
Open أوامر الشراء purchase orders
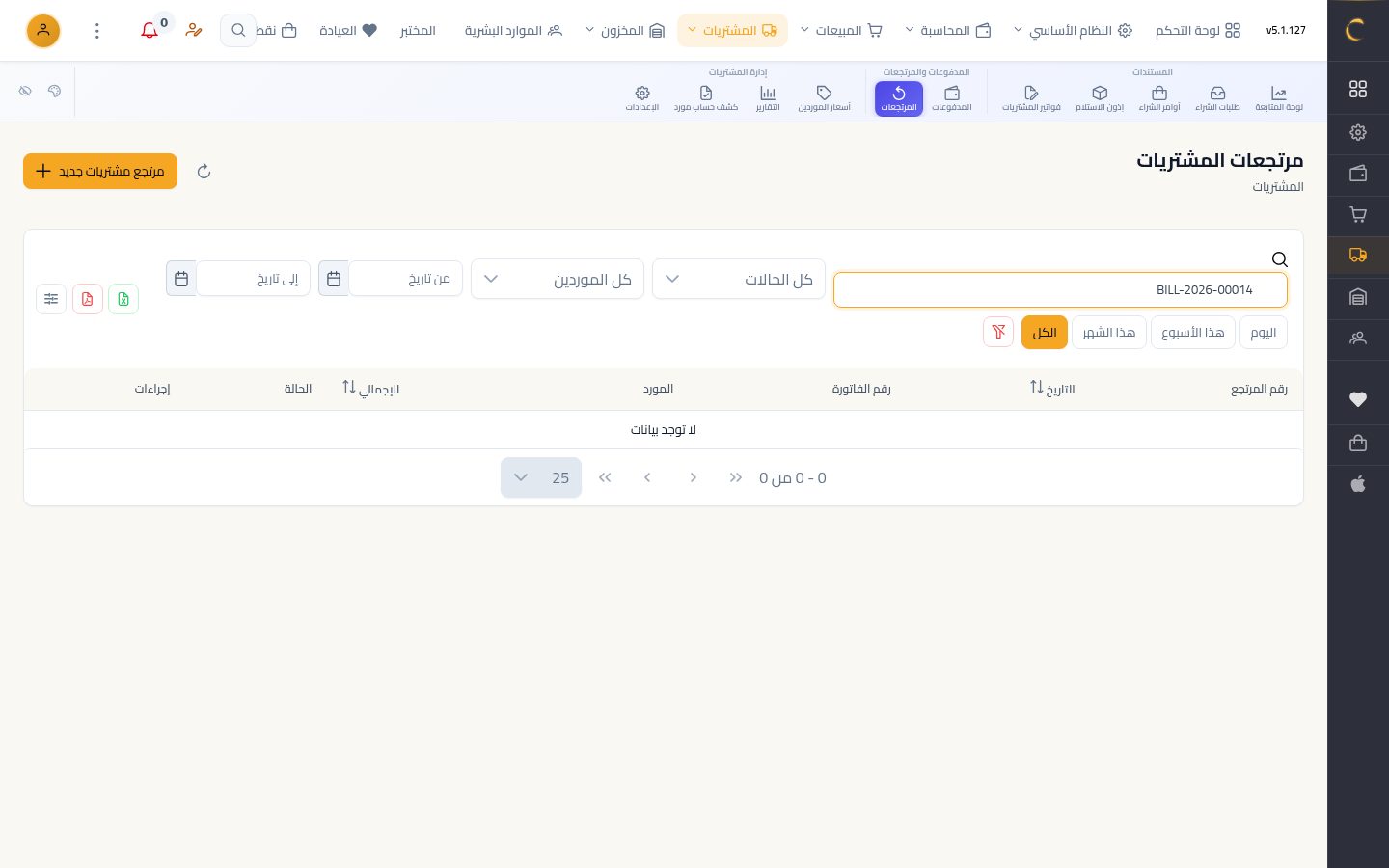1159,98
